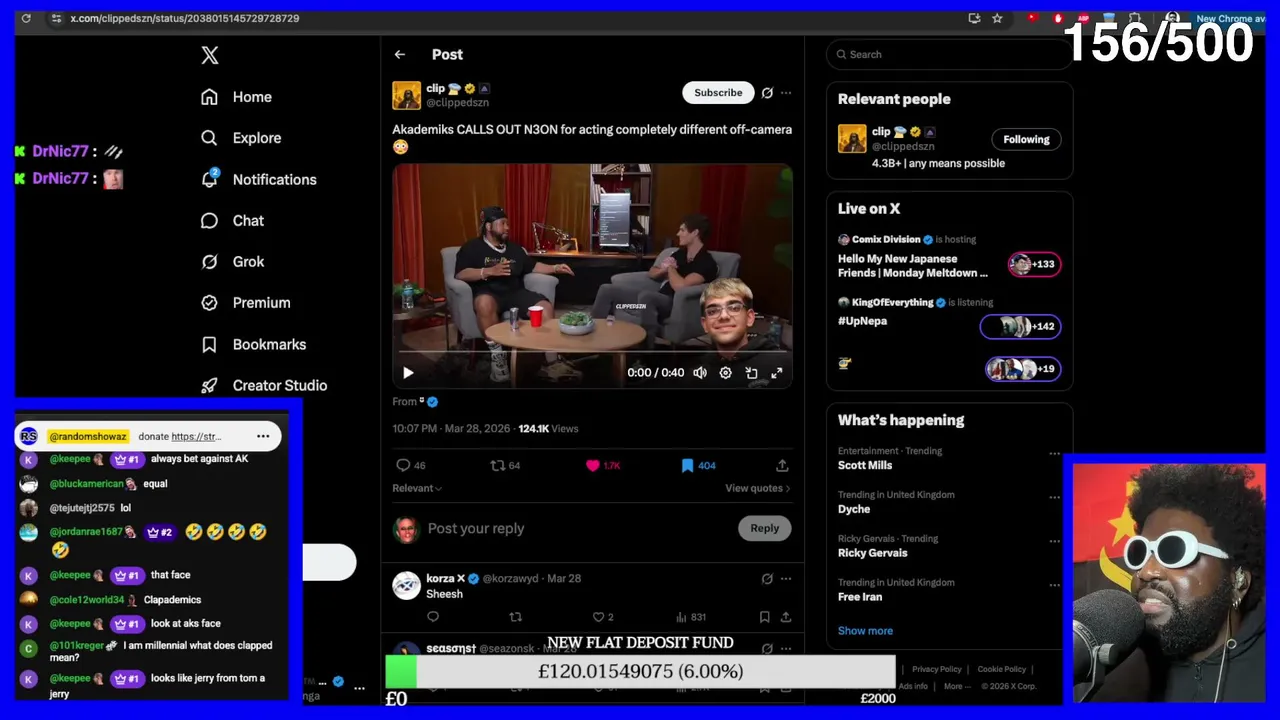
Task: Click the +19 listeners badge
Action: coord(1023,369)
